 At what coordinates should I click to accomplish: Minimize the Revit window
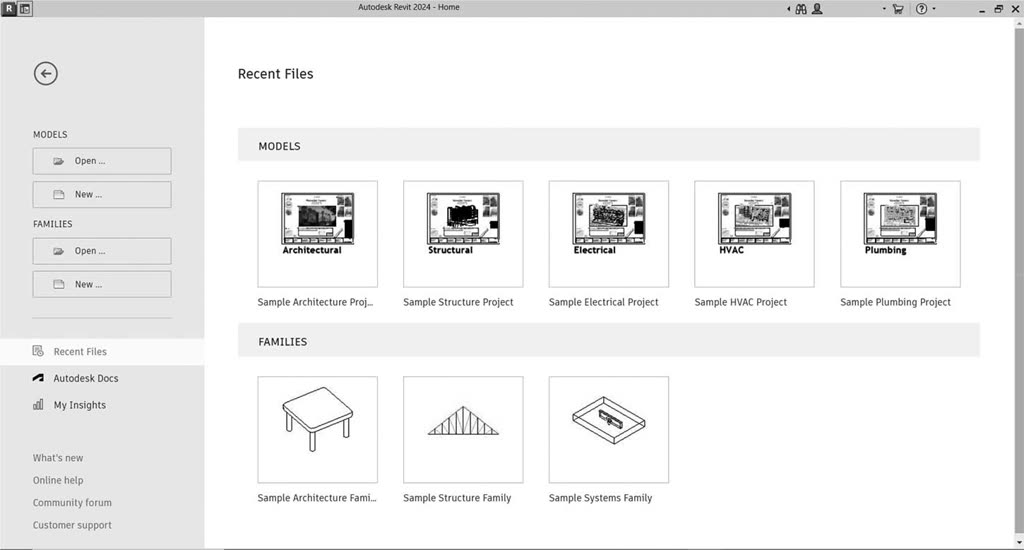point(982,9)
